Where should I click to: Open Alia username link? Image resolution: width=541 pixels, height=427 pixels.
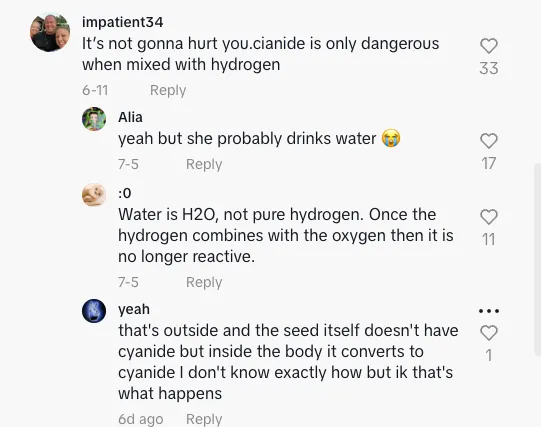(x=130, y=117)
